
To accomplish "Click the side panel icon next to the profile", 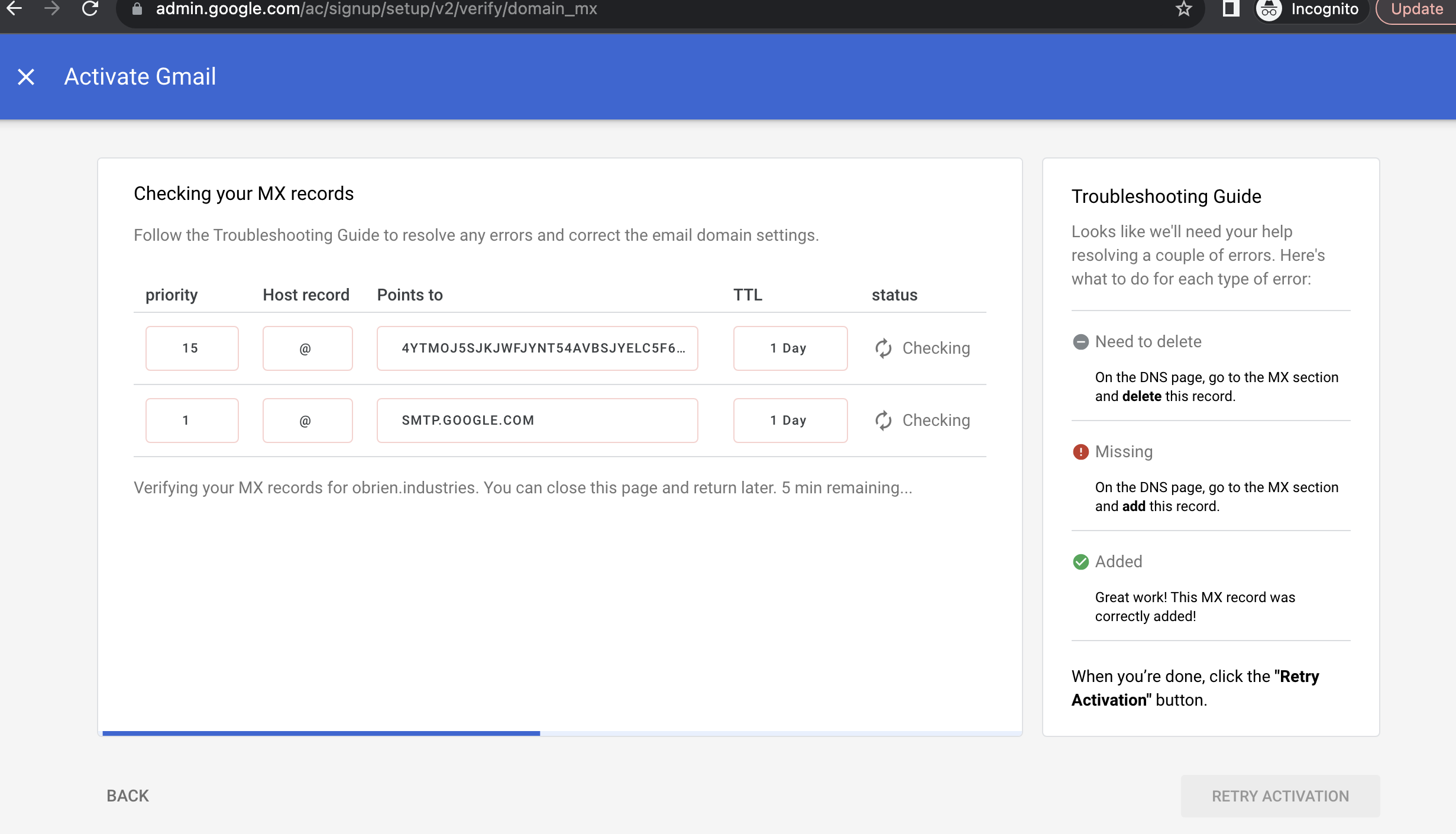I will coord(1230,9).
